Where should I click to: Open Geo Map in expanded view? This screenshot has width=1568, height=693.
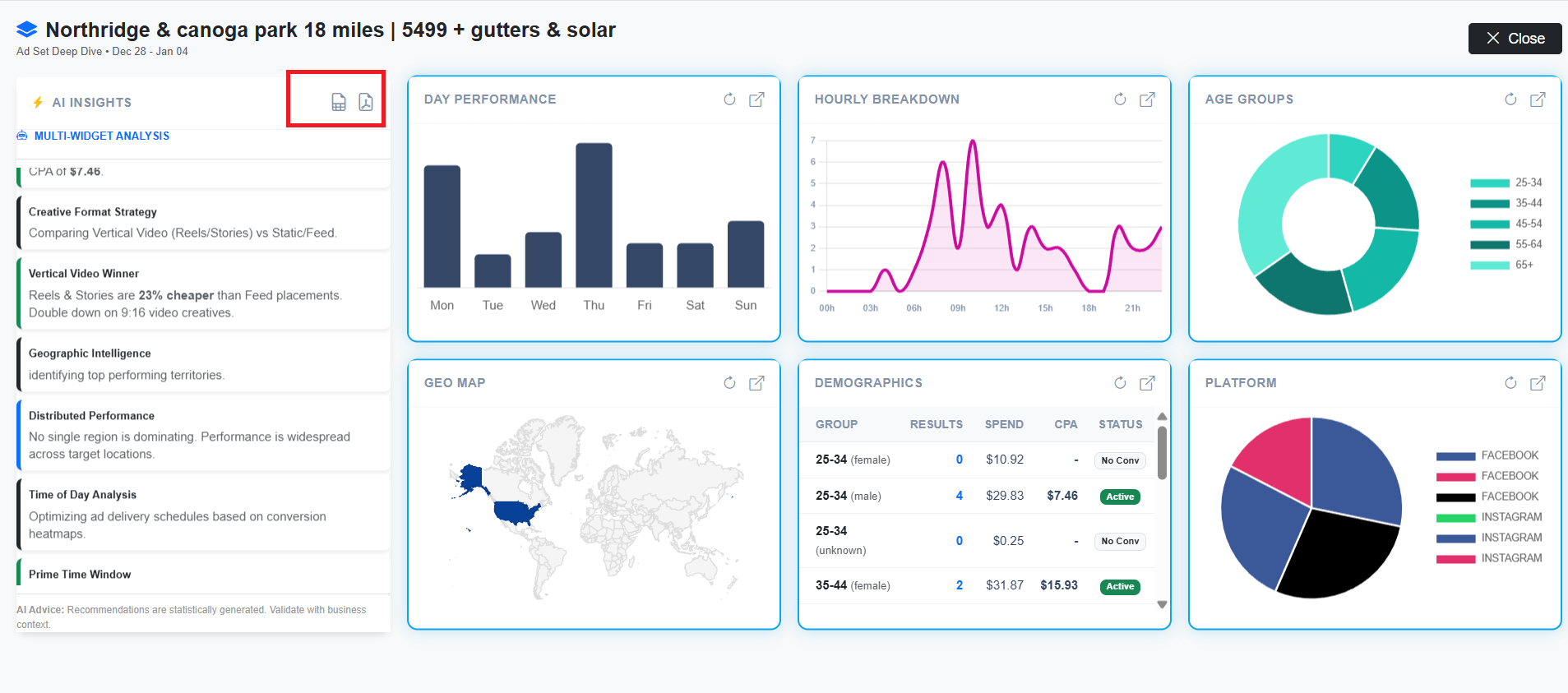click(756, 383)
